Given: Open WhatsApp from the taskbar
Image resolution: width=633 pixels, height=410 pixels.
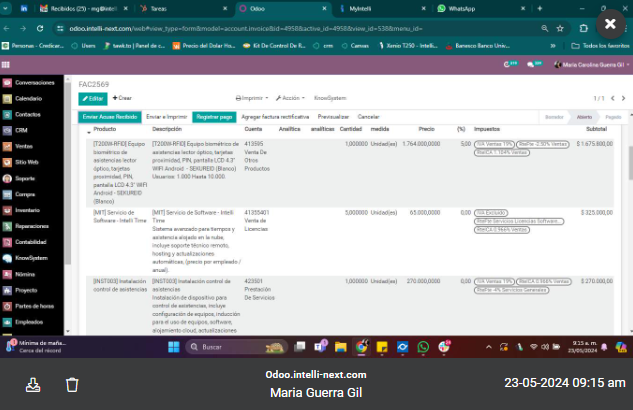Looking at the screenshot, I should pos(423,347).
